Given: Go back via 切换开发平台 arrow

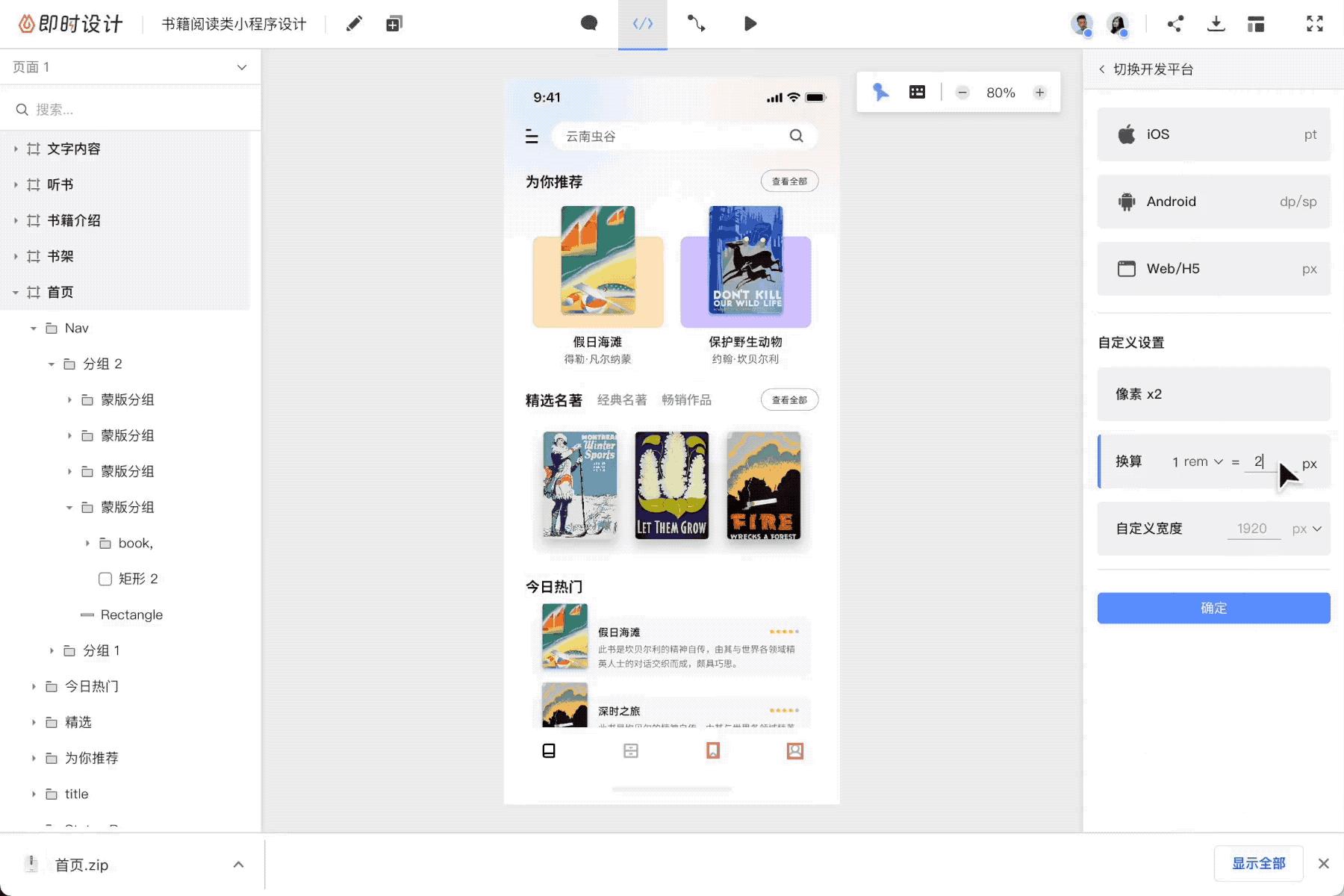Looking at the screenshot, I should point(1101,69).
